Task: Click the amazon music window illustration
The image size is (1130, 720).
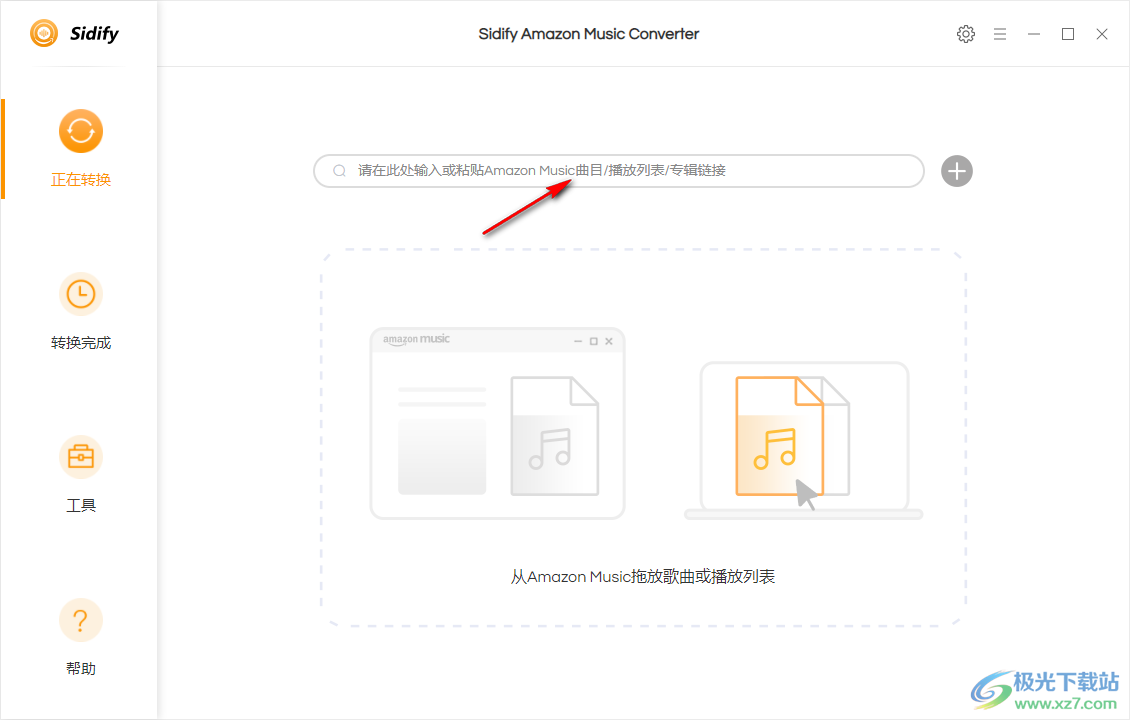Action: (x=497, y=423)
